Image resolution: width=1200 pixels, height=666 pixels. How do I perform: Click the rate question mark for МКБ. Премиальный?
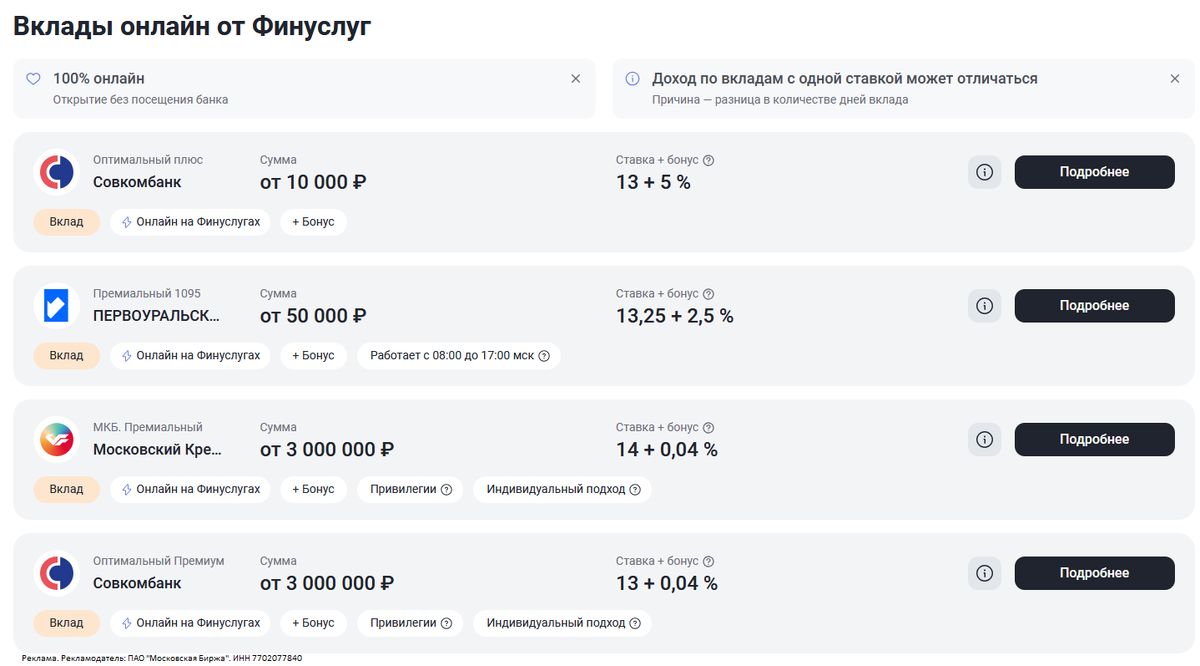click(709, 428)
